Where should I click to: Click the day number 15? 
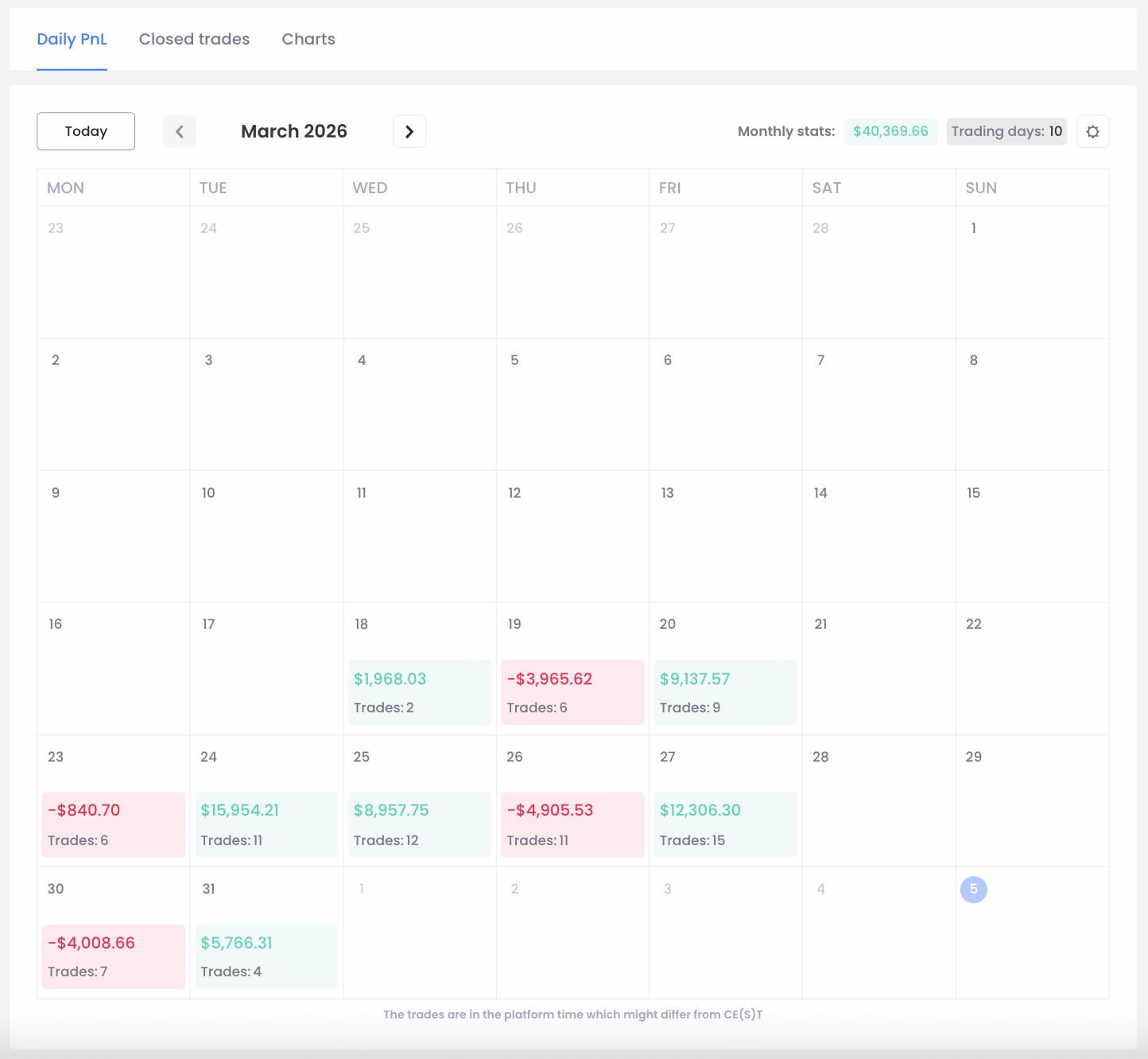tap(973, 493)
